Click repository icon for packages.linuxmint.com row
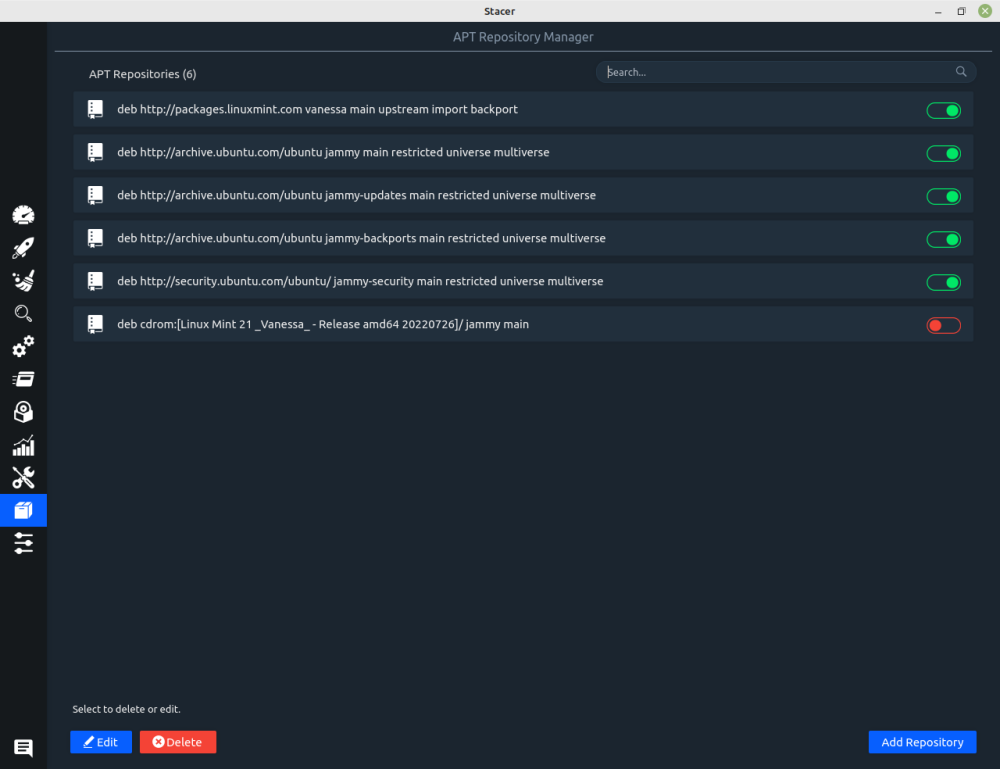1000x769 pixels. pyautogui.click(x=95, y=109)
